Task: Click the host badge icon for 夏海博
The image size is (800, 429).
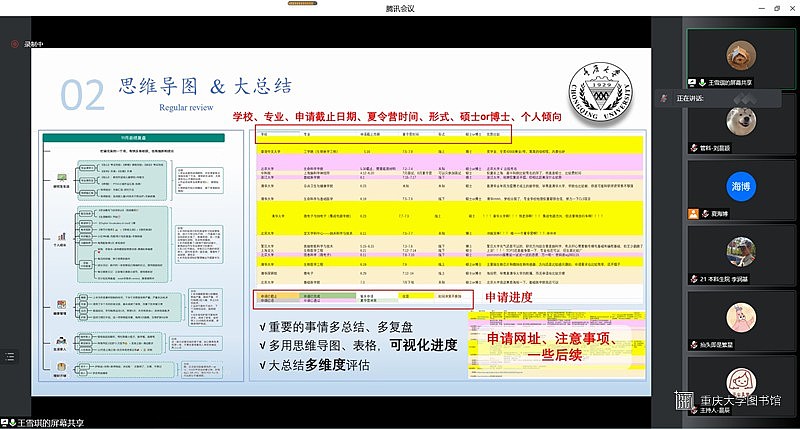Action: tap(692, 213)
